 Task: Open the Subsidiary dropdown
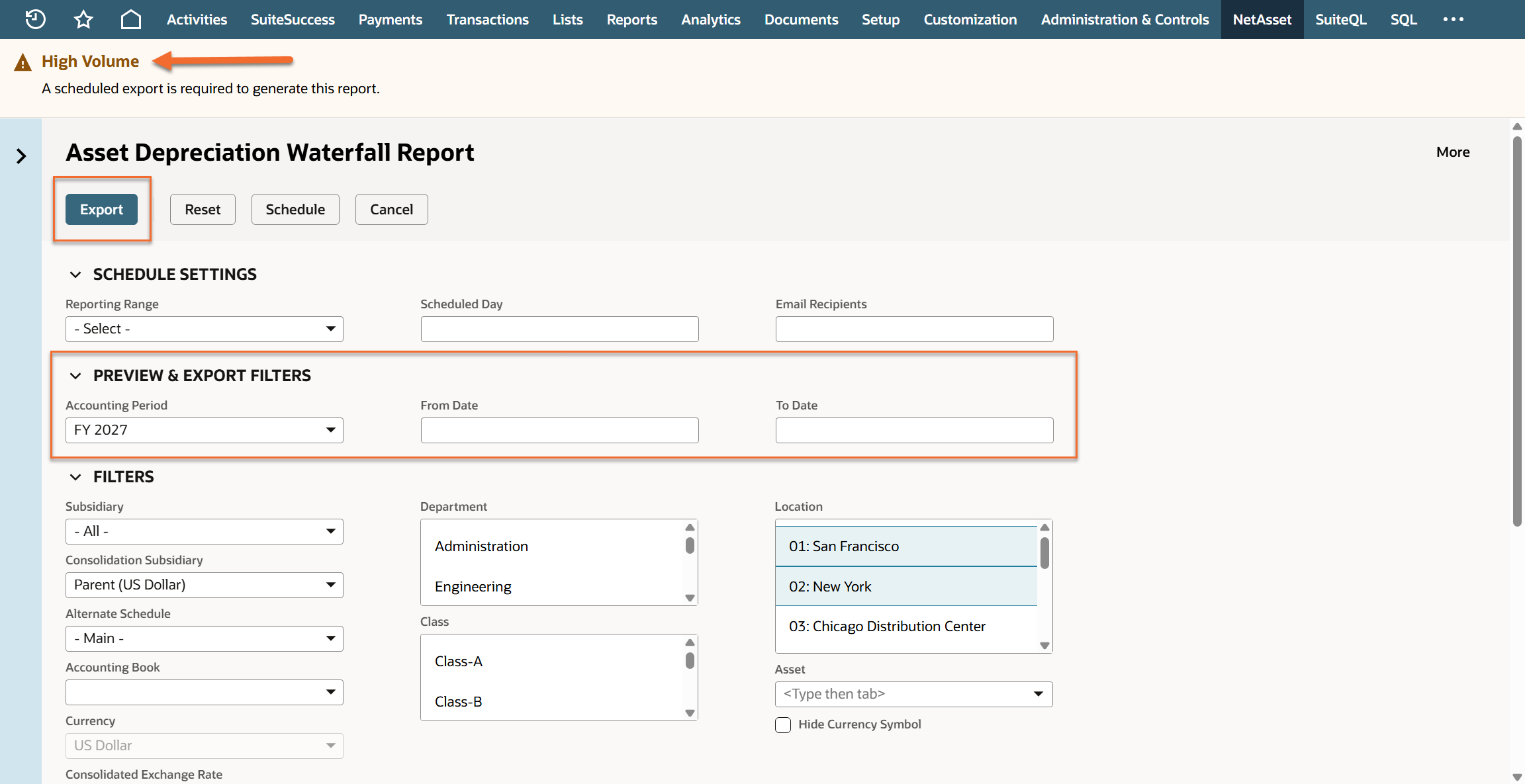(x=205, y=531)
